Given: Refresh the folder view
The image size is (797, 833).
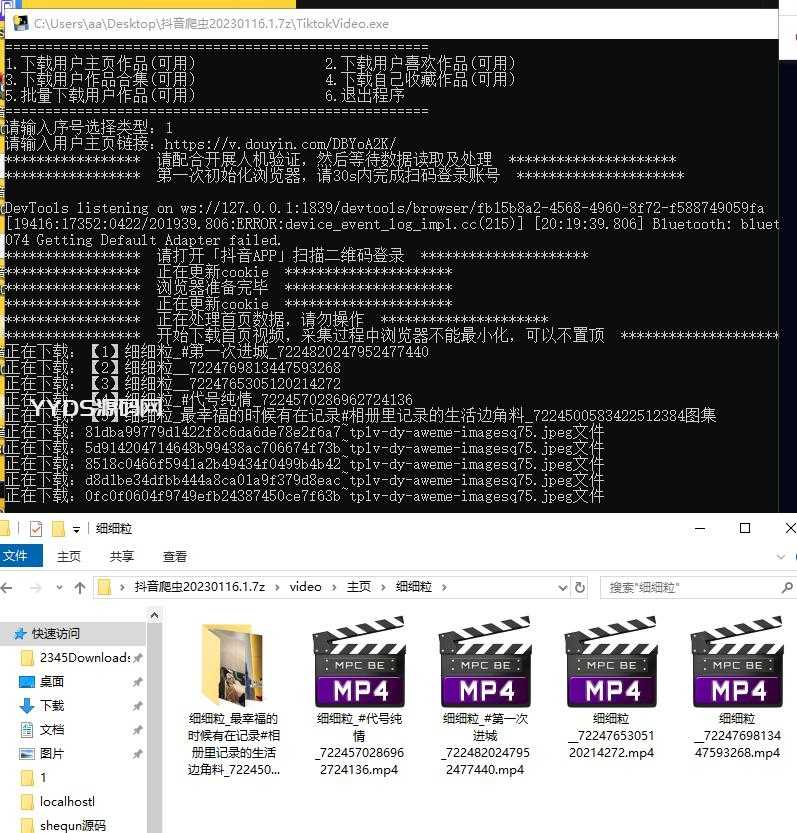Looking at the screenshot, I should (580, 588).
